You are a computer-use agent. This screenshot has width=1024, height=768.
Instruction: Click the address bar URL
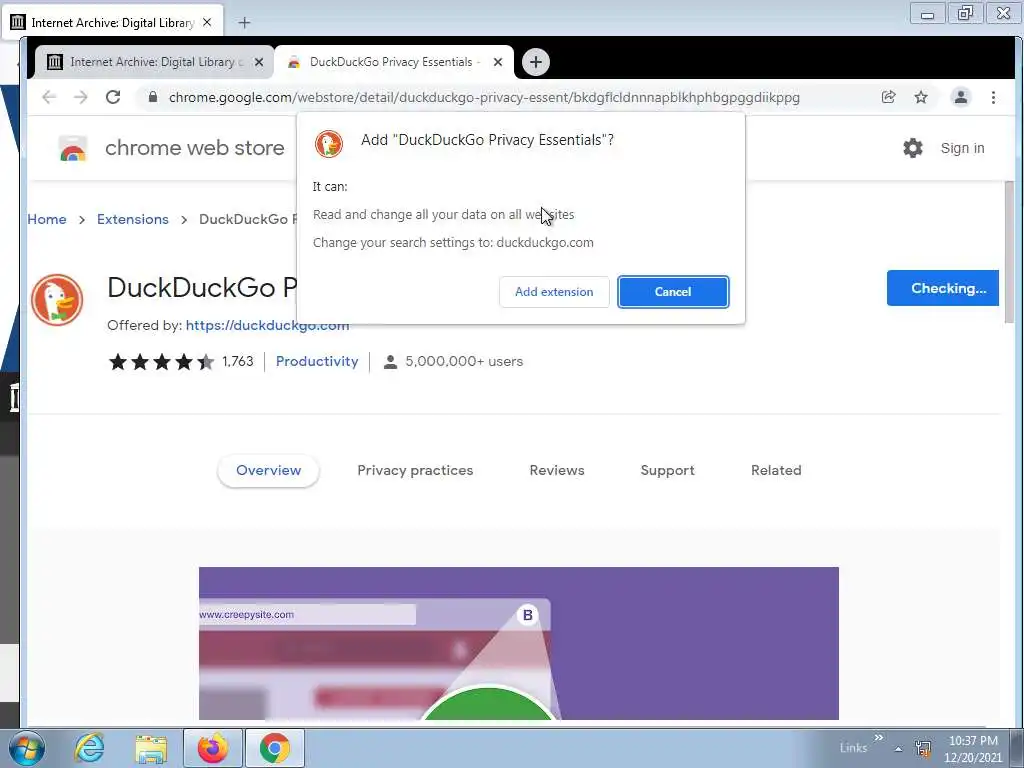click(484, 97)
